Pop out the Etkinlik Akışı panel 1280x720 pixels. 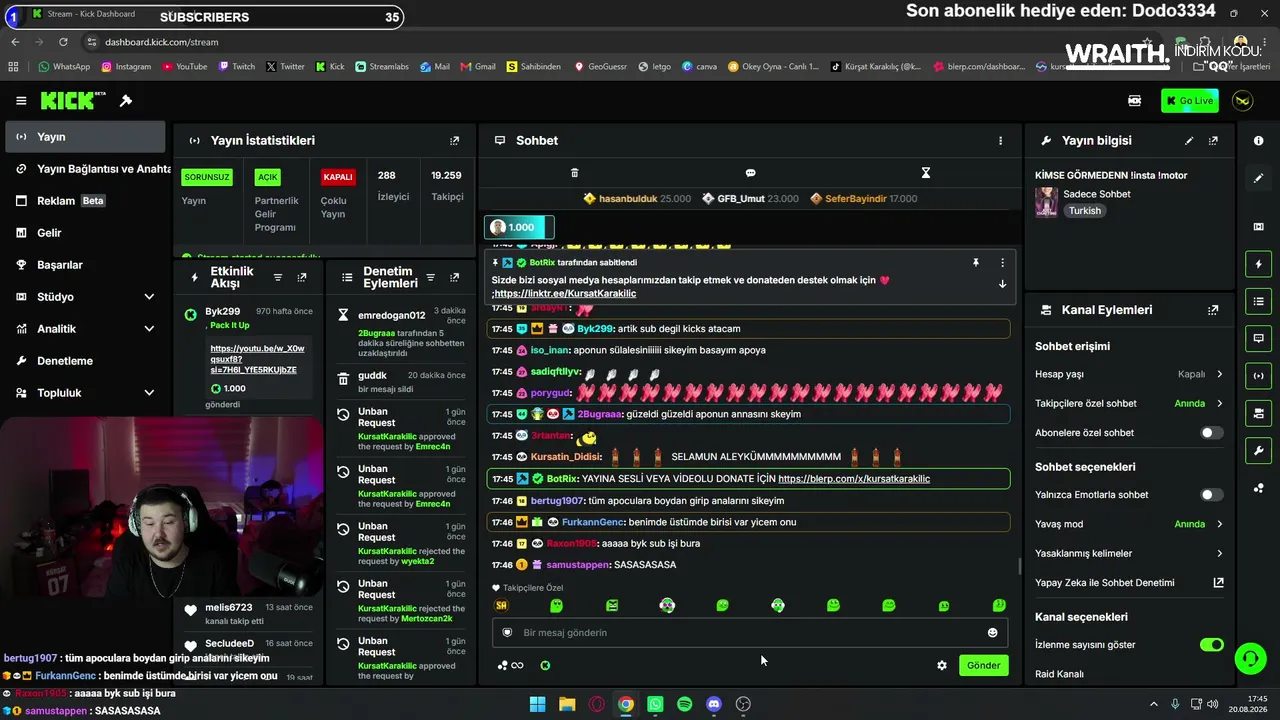[302, 277]
